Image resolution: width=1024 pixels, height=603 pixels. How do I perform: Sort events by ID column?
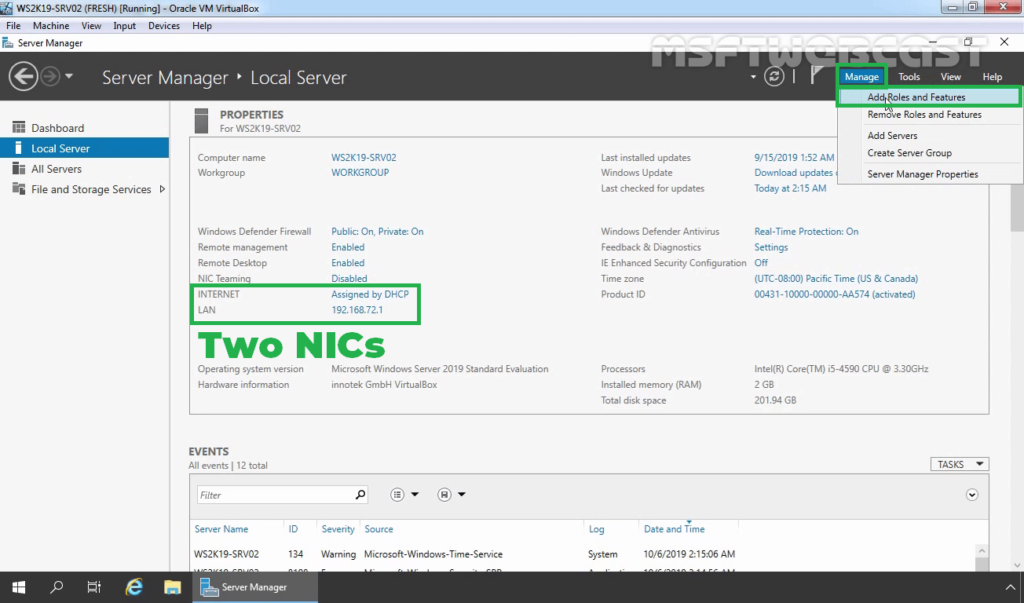(293, 529)
